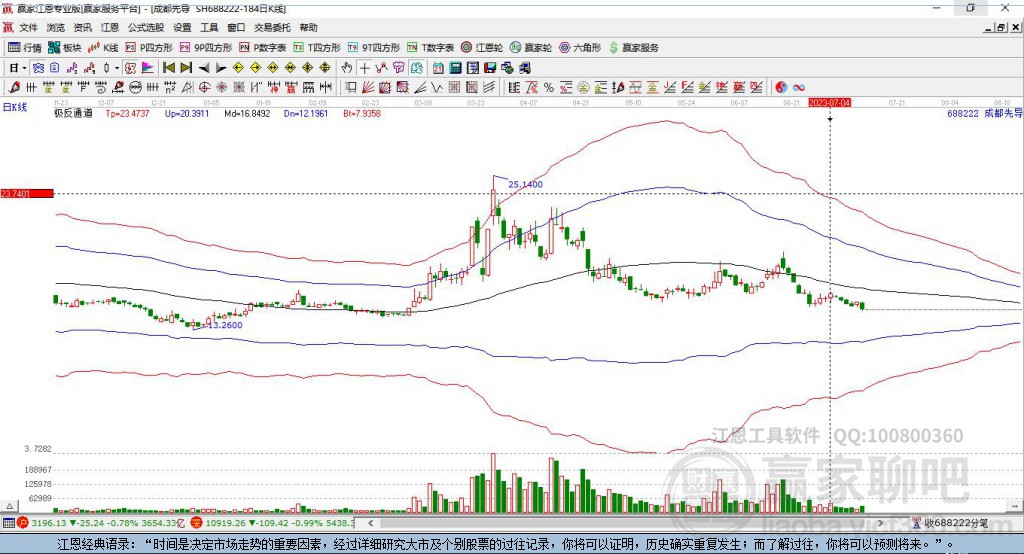Open the calculator tool icon
Image resolution: width=1024 pixels, height=554 pixels.
pyautogui.click(x=455, y=68)
